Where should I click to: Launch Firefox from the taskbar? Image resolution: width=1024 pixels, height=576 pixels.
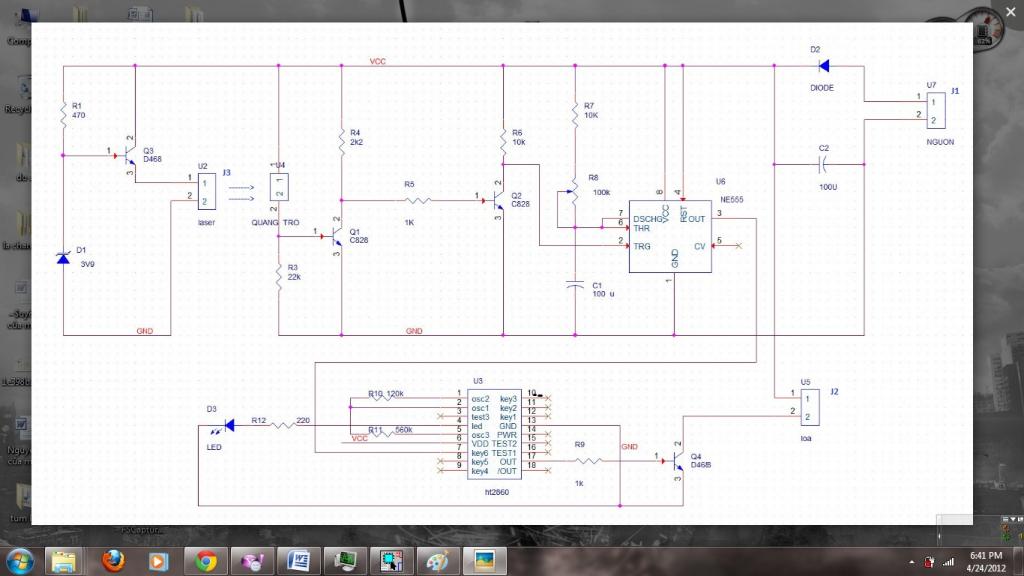pyautogui.click(x=113, y=562)
